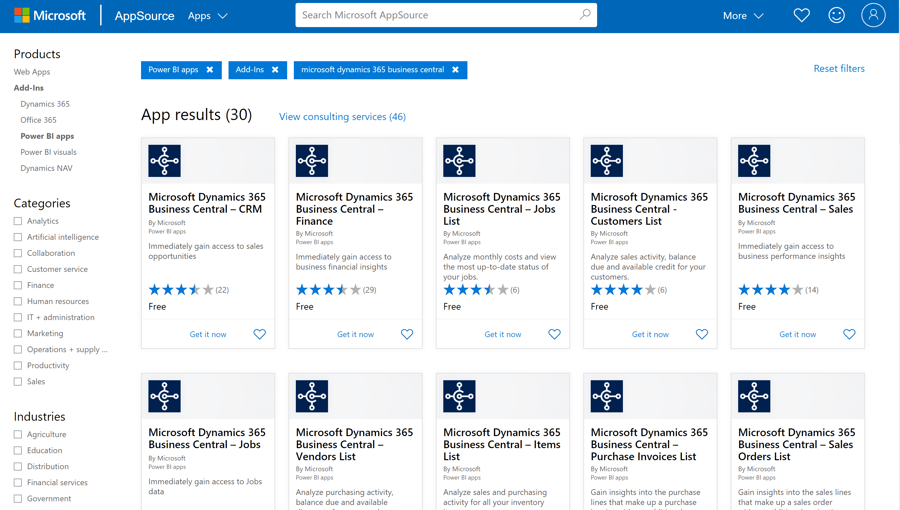Click the CRM app star rating
900x510 pixels.
pyautogui.click(x=181, y=290)
